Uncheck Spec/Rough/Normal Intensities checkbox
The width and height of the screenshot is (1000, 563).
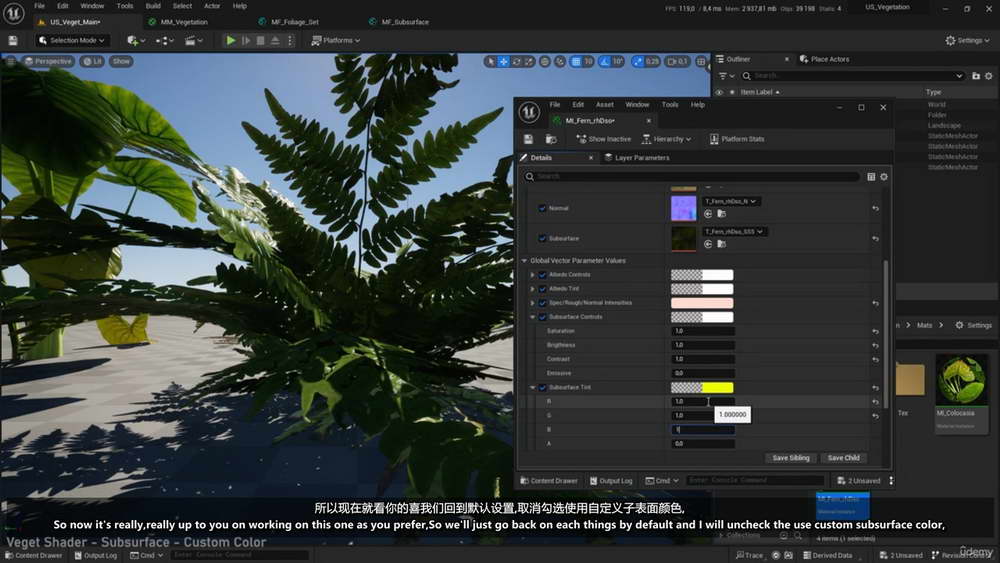pyautogui.click(x=543, y=303)
